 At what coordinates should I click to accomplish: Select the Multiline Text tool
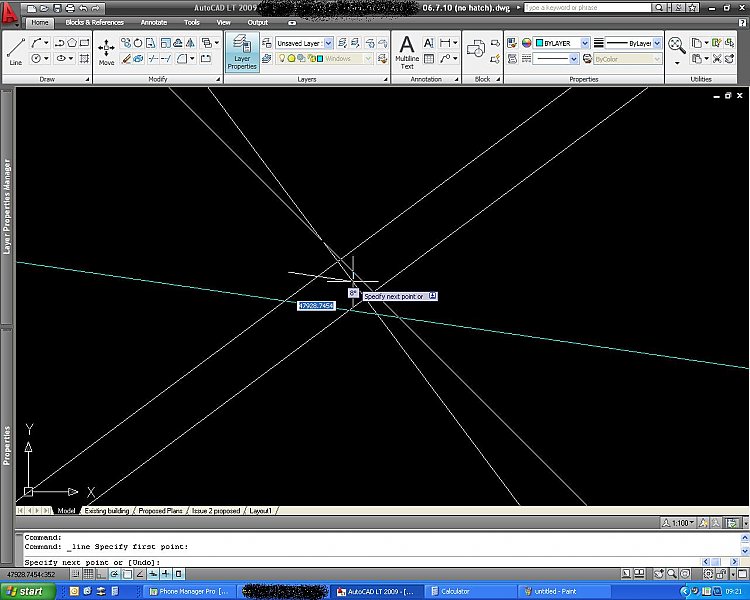(x=407, y=50)
